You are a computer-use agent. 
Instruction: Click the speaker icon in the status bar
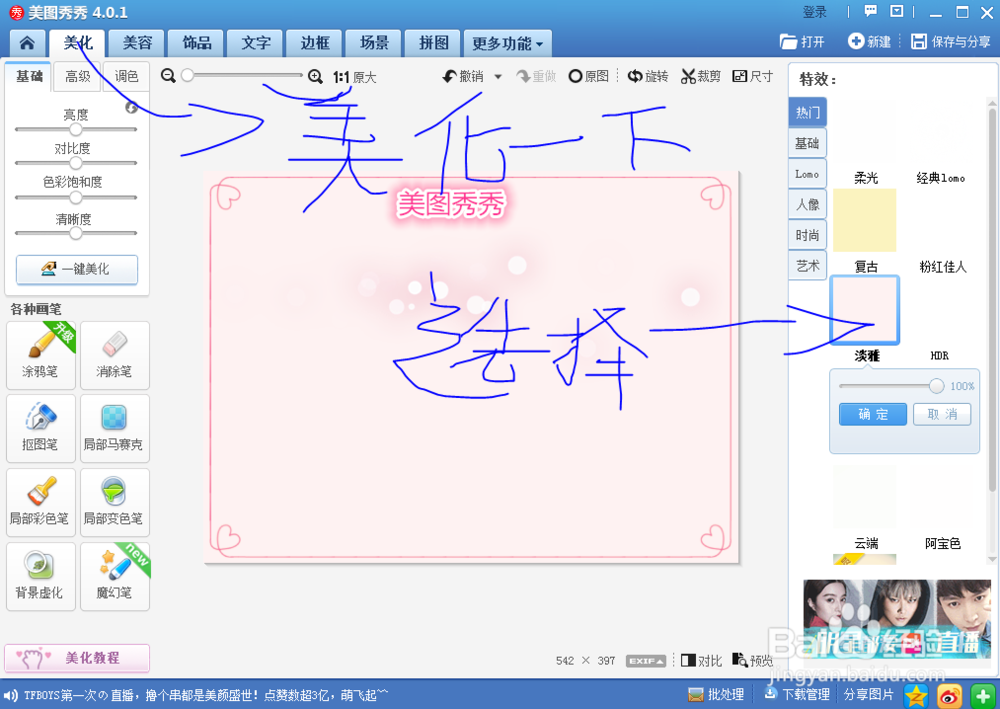pyautogui.click(x=10, y=696)
